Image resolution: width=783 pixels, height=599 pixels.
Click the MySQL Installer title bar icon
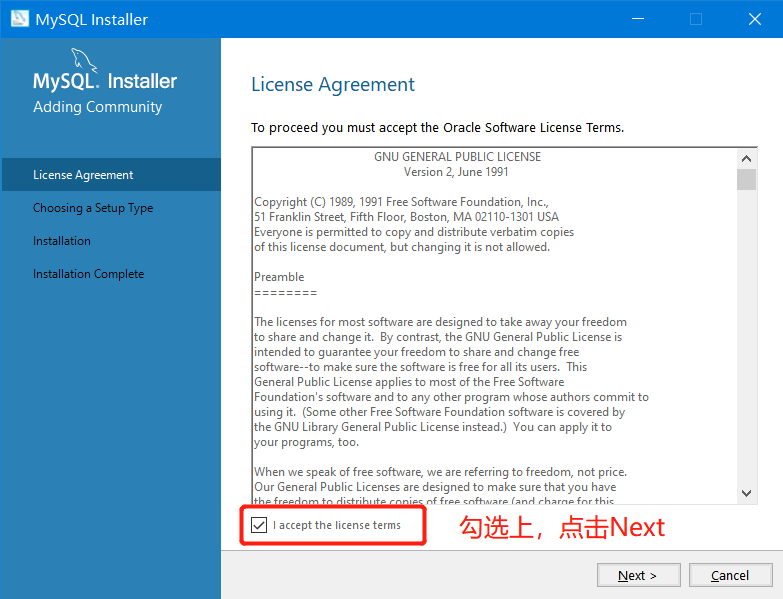20,19
